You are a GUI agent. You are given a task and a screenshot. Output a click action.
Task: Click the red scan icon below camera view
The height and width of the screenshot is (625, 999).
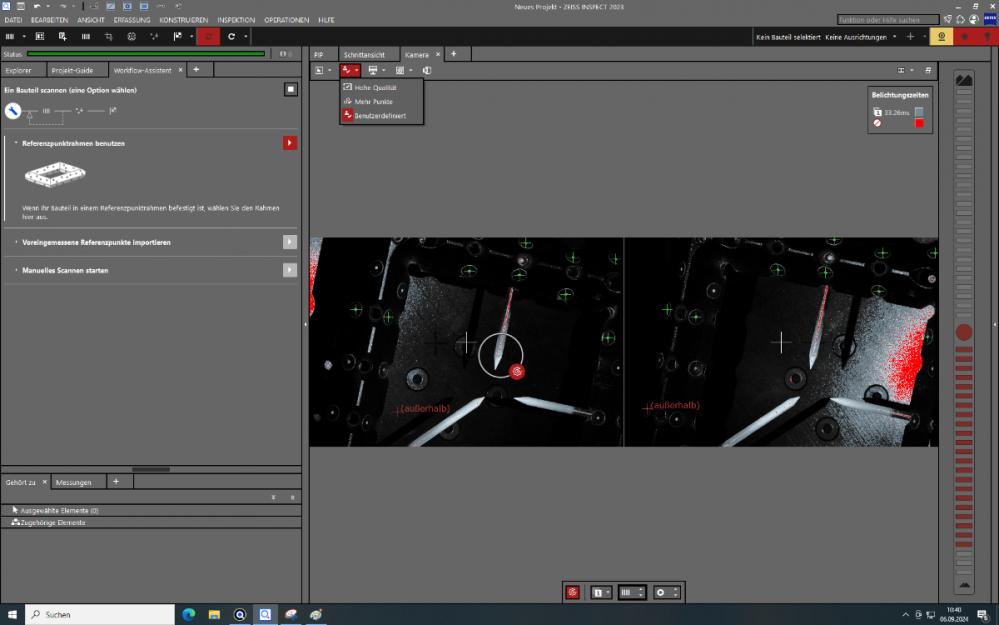572,592
